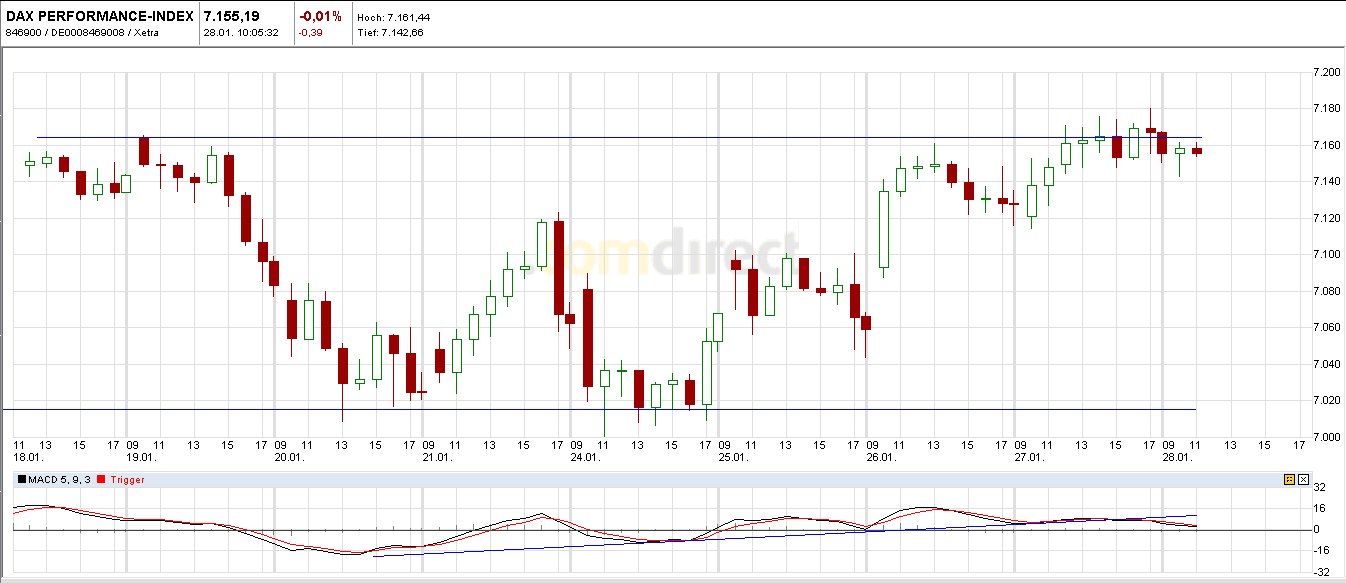Screen dimensions: 1346x583
Task: Select the black MACD legend square
Action: tap(23, 479)
